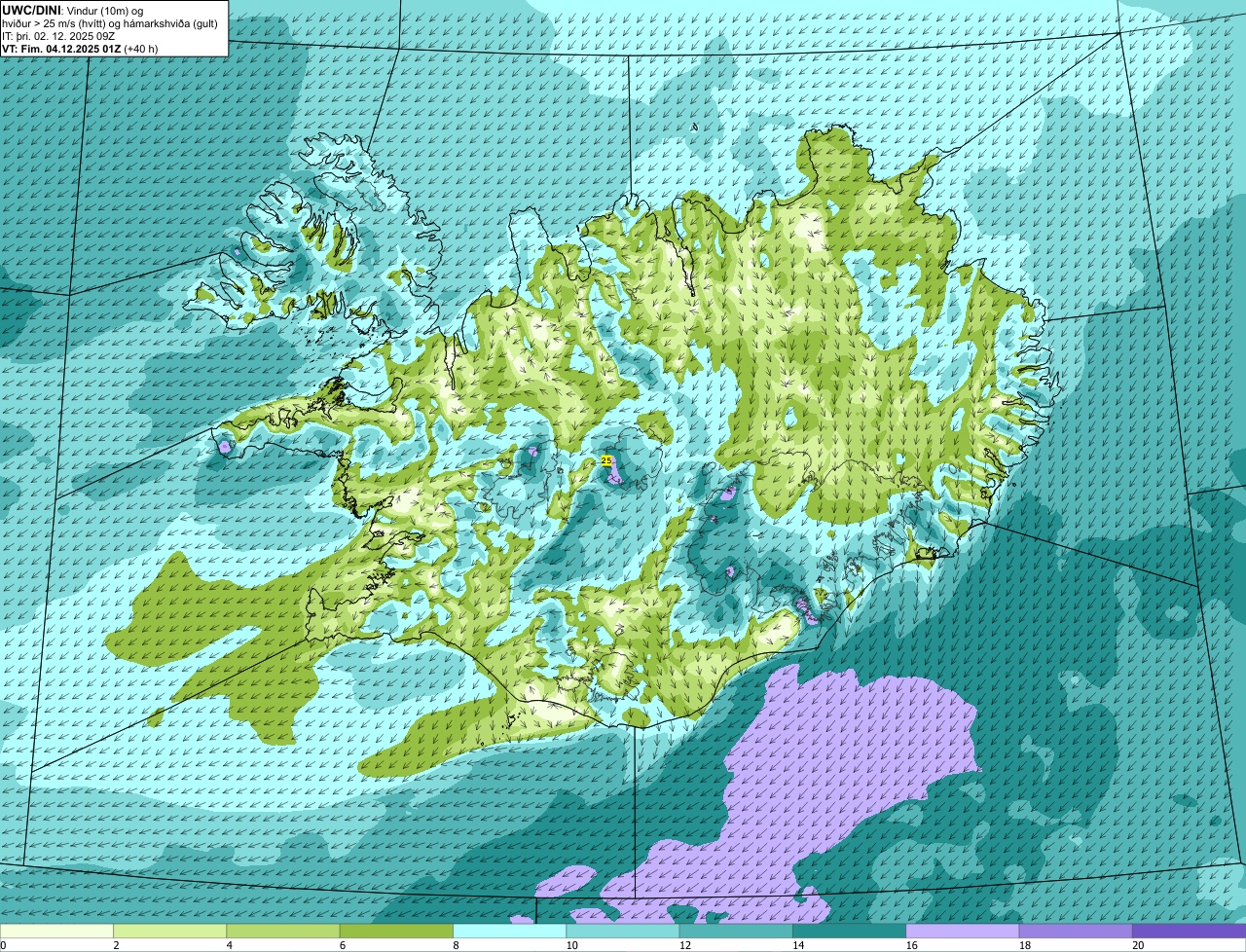Click the legend scale label "20"
Viewport: 1246px width, 952px height.
point(1138,945)
